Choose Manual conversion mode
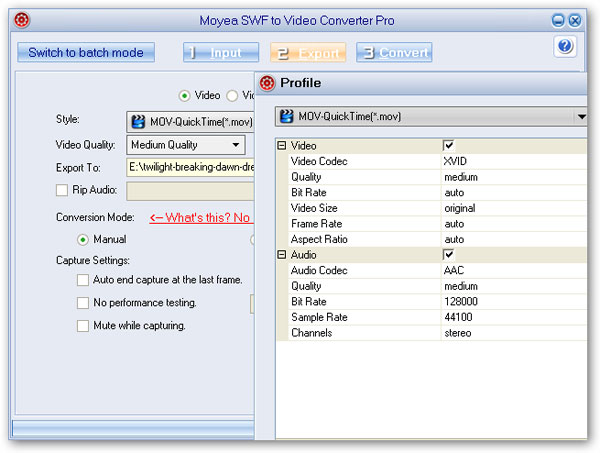 (x=83, y=240)
